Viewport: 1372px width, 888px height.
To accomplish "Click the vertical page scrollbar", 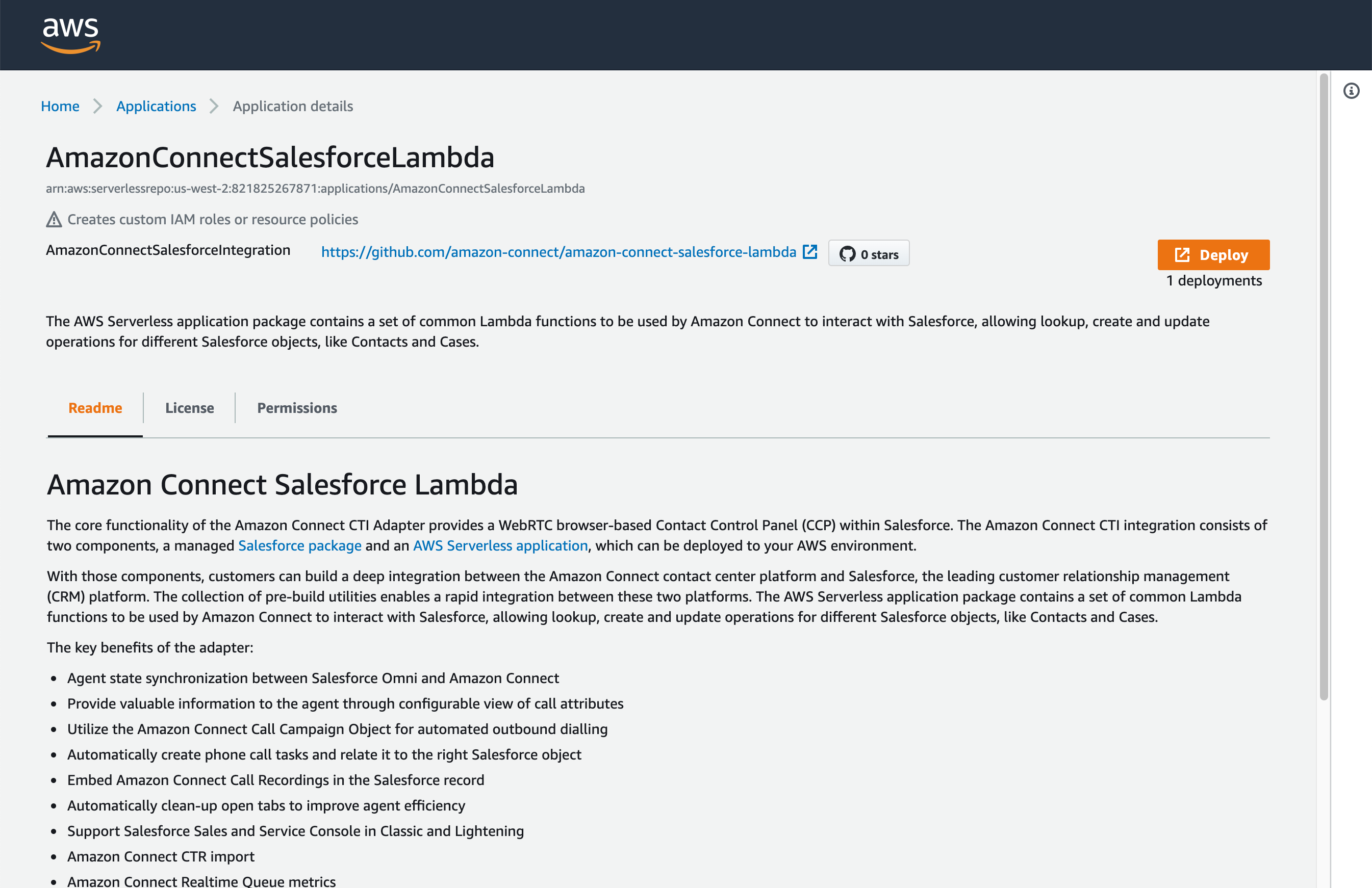I will tap(1324, 386).
